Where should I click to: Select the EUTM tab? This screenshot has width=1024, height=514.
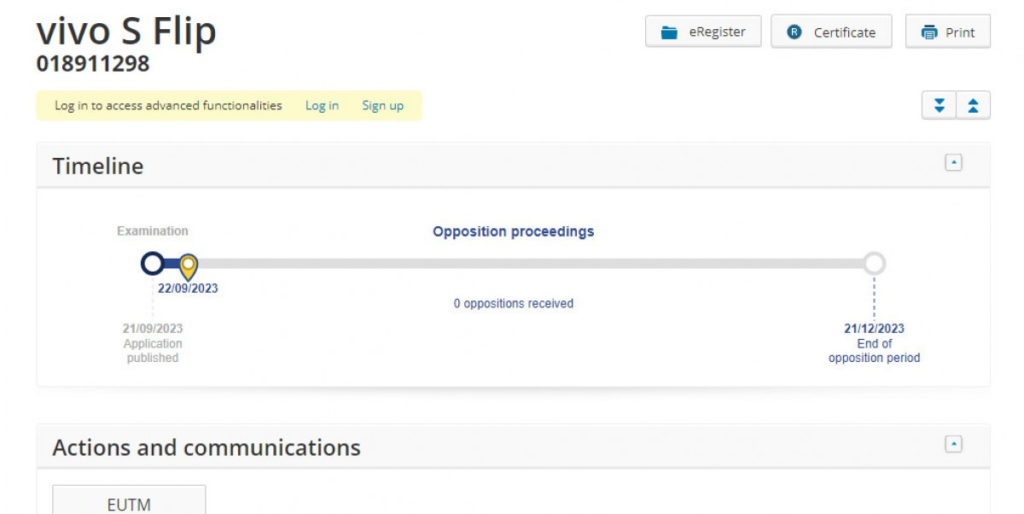pos(129,504)
